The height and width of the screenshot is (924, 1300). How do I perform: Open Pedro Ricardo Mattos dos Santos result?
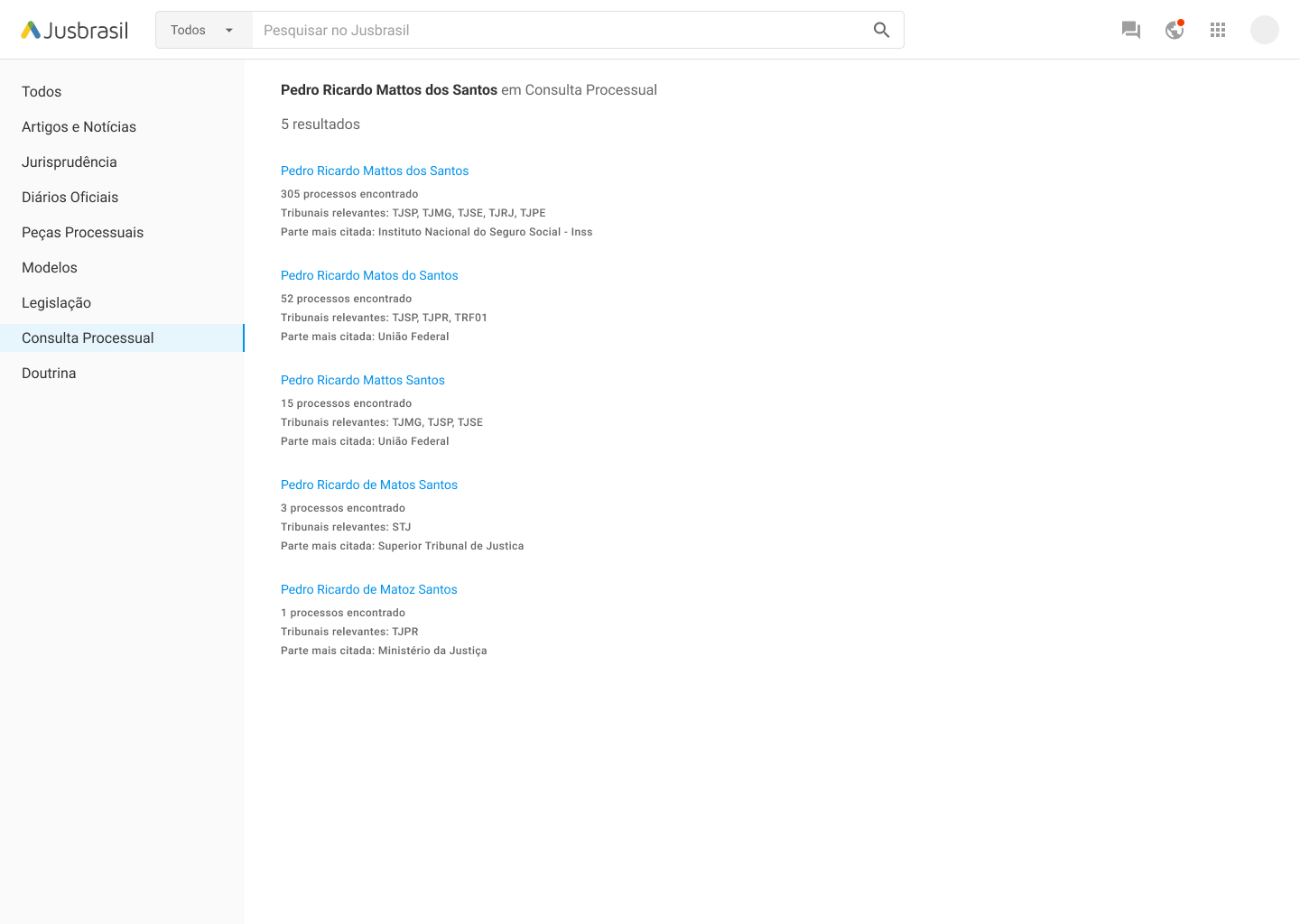pos(375,171)
